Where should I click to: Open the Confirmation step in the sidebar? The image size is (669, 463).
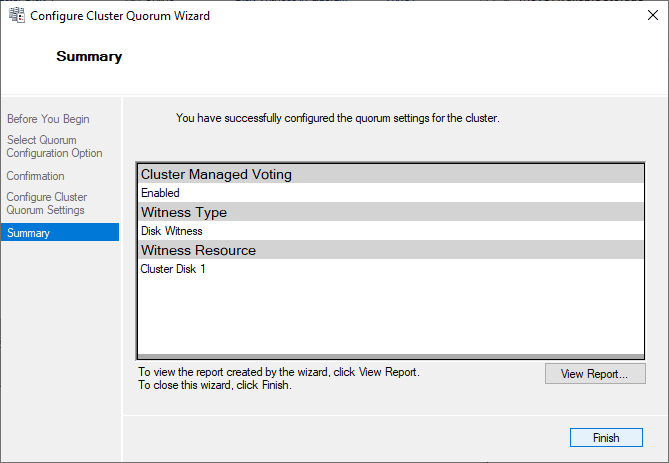coord(35,176)
